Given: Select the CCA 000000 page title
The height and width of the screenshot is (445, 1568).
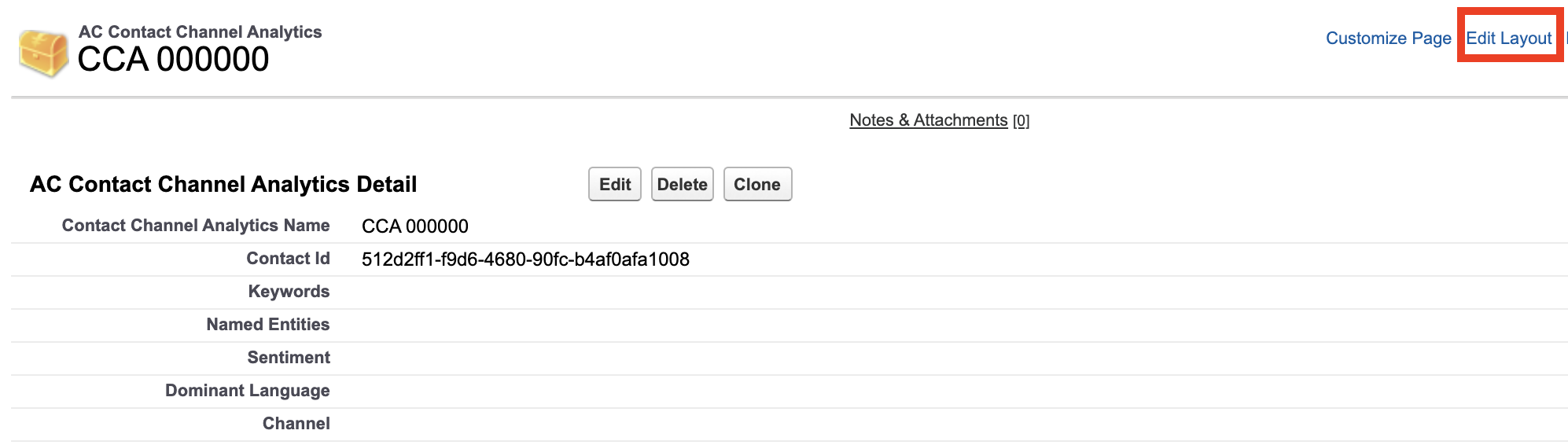Looking at the screenshot, I should pyautogui.click(x=173, y=60).
